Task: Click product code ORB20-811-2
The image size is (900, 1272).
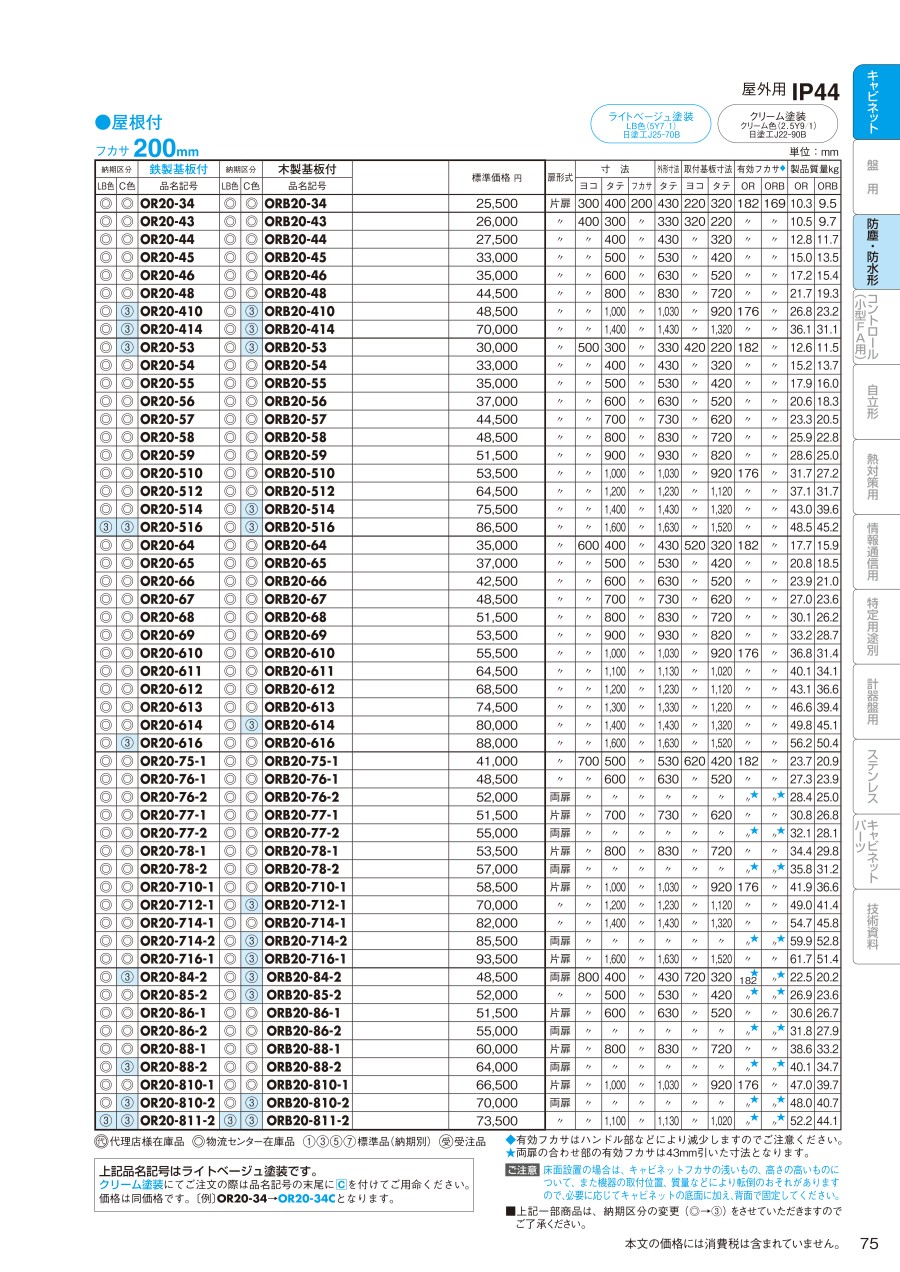Action: pos(307,1121)
